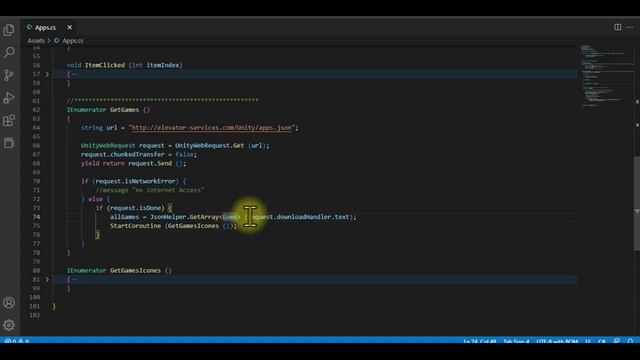Click the 'string url' declaration on line 64
This screenshot has height=360, width=640.
(x=99, y=128)
